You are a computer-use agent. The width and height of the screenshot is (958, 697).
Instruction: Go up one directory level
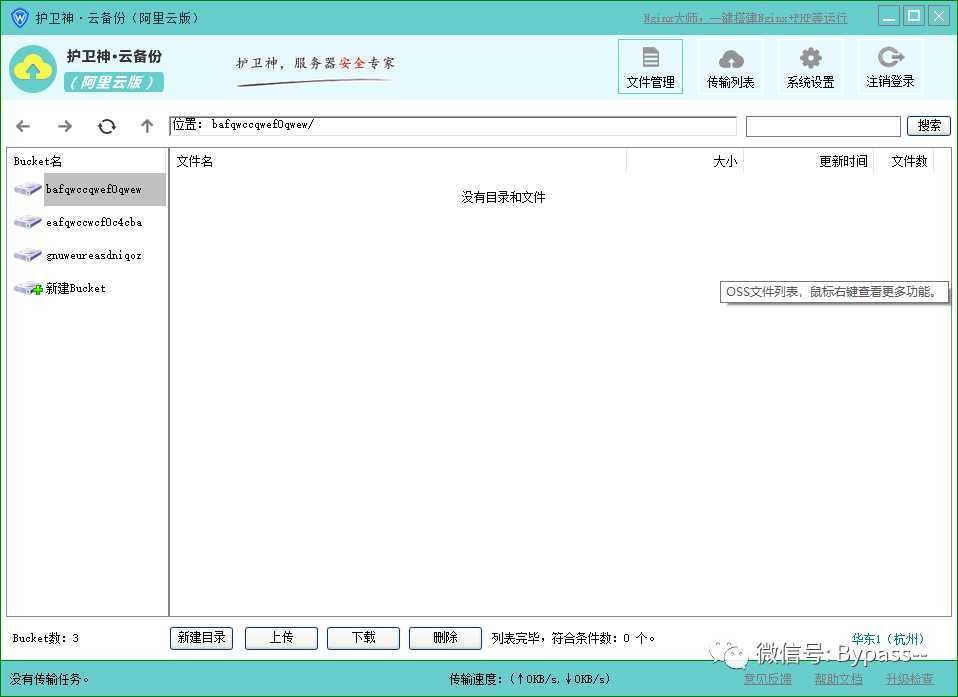(x=147, y=126)
